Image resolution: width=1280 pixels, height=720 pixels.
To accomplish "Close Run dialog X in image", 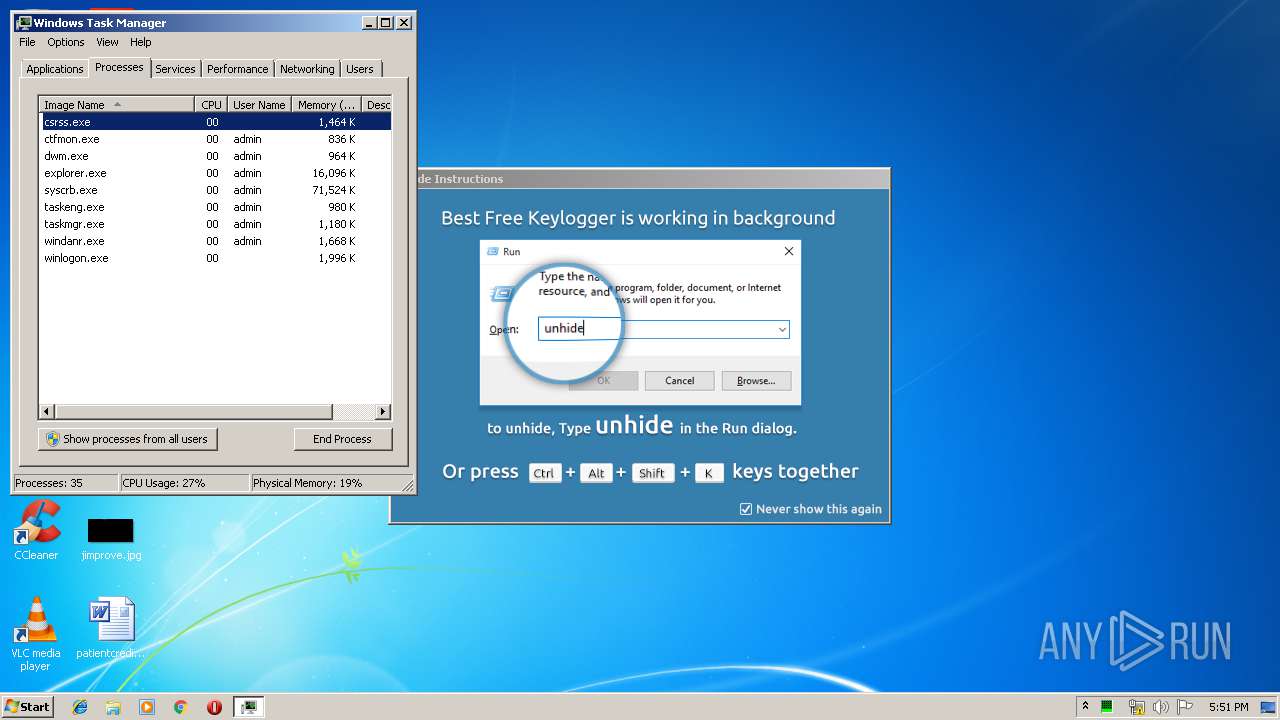I will 788,252.
